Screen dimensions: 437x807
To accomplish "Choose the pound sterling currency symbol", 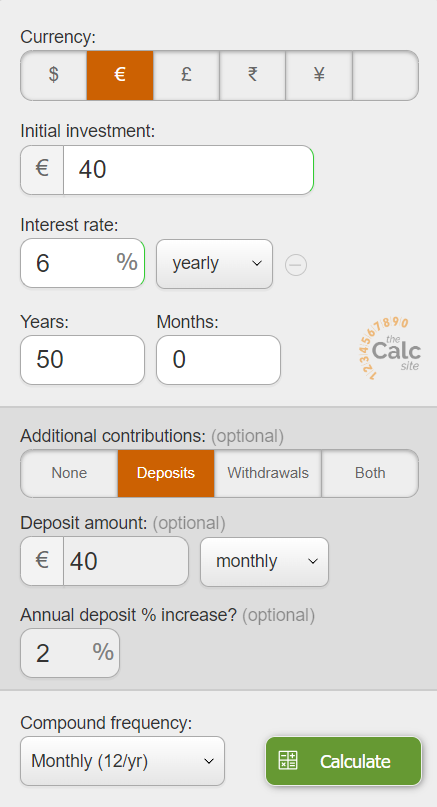I will (186, 75).
